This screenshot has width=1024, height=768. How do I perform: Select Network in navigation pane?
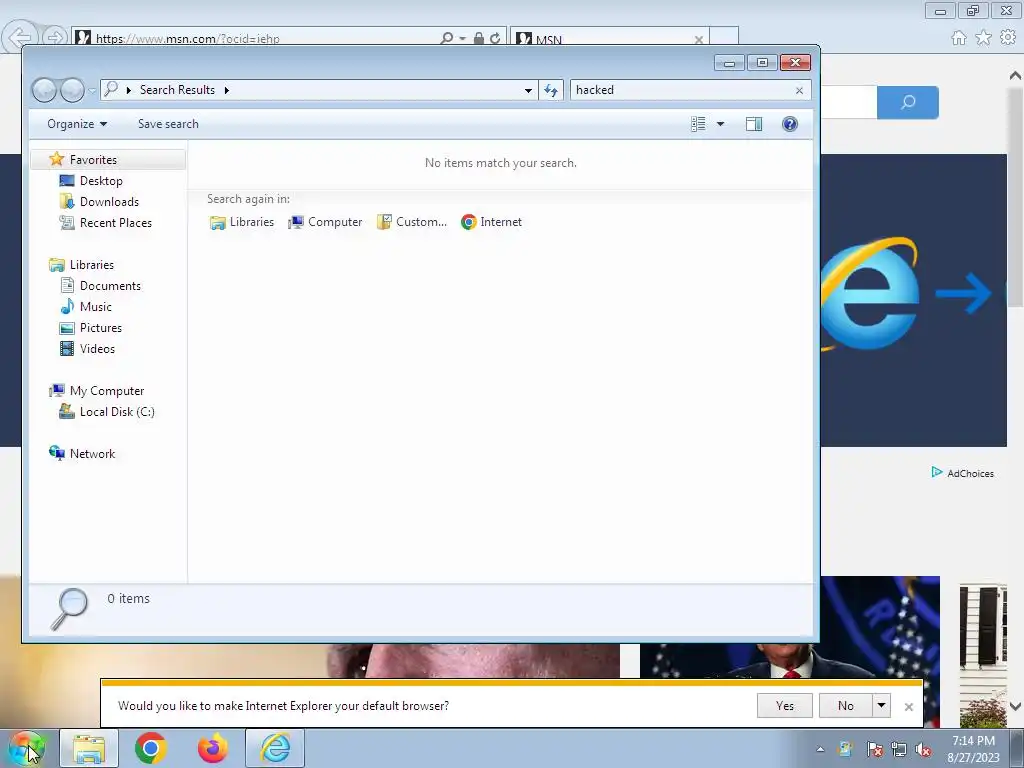[92, 453]
